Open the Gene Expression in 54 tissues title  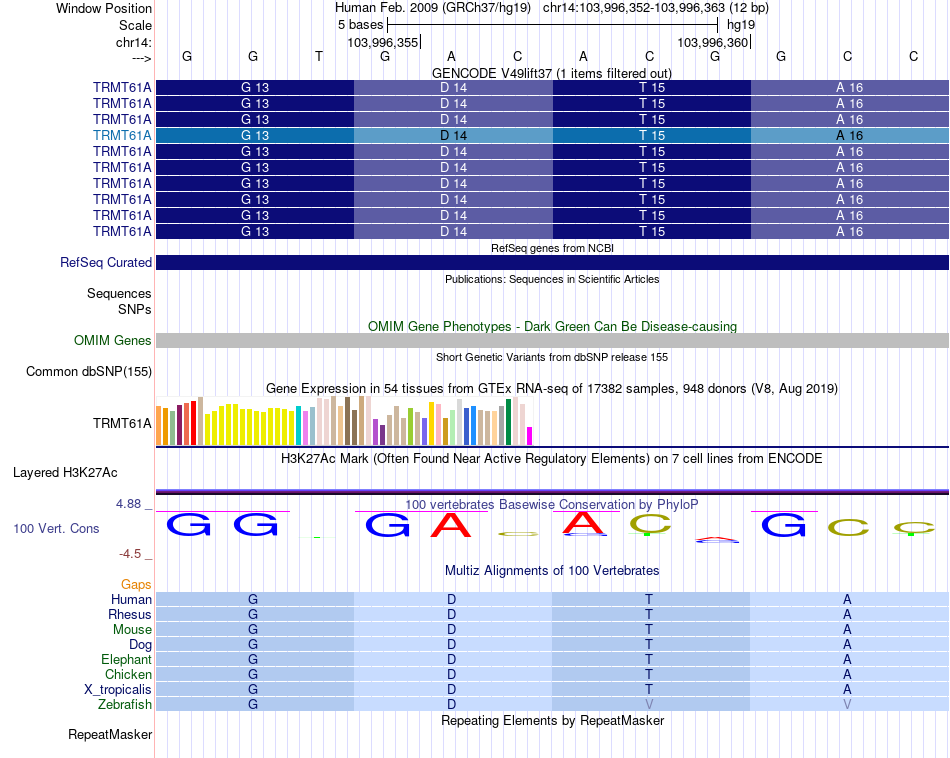(552, 388)
